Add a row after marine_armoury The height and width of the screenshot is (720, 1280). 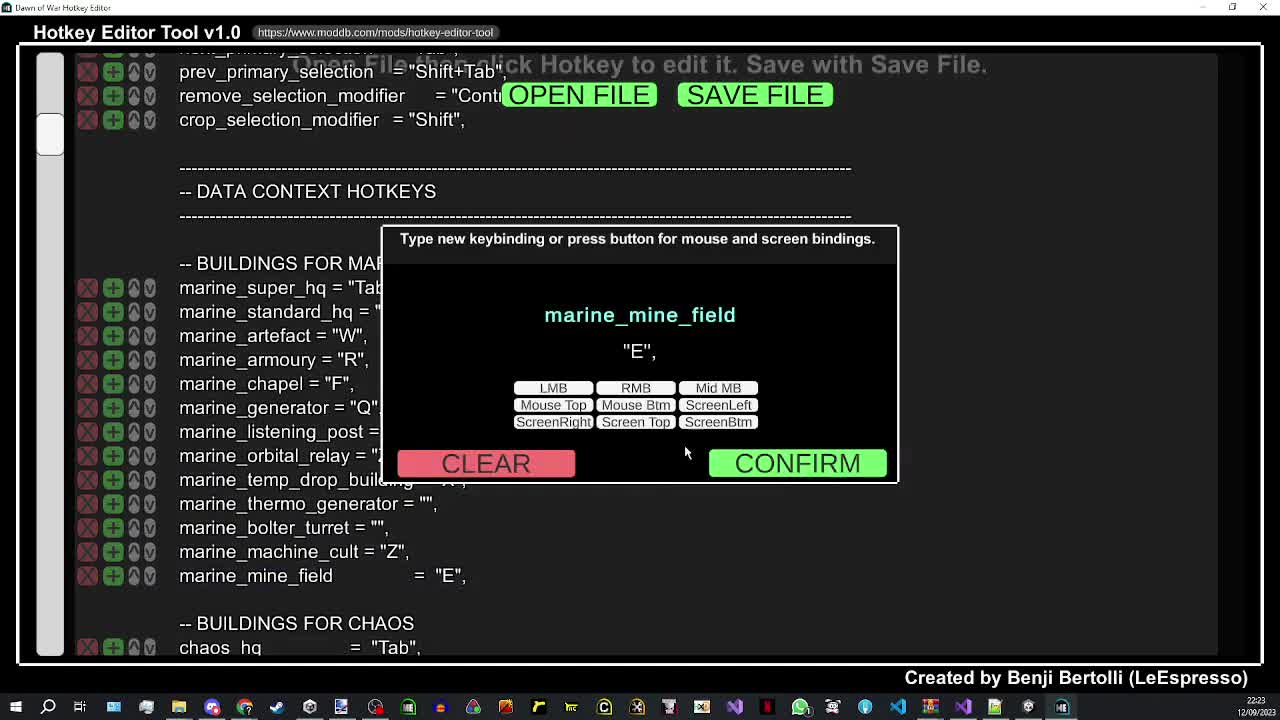pyautogui.click(x=113, y=360)
